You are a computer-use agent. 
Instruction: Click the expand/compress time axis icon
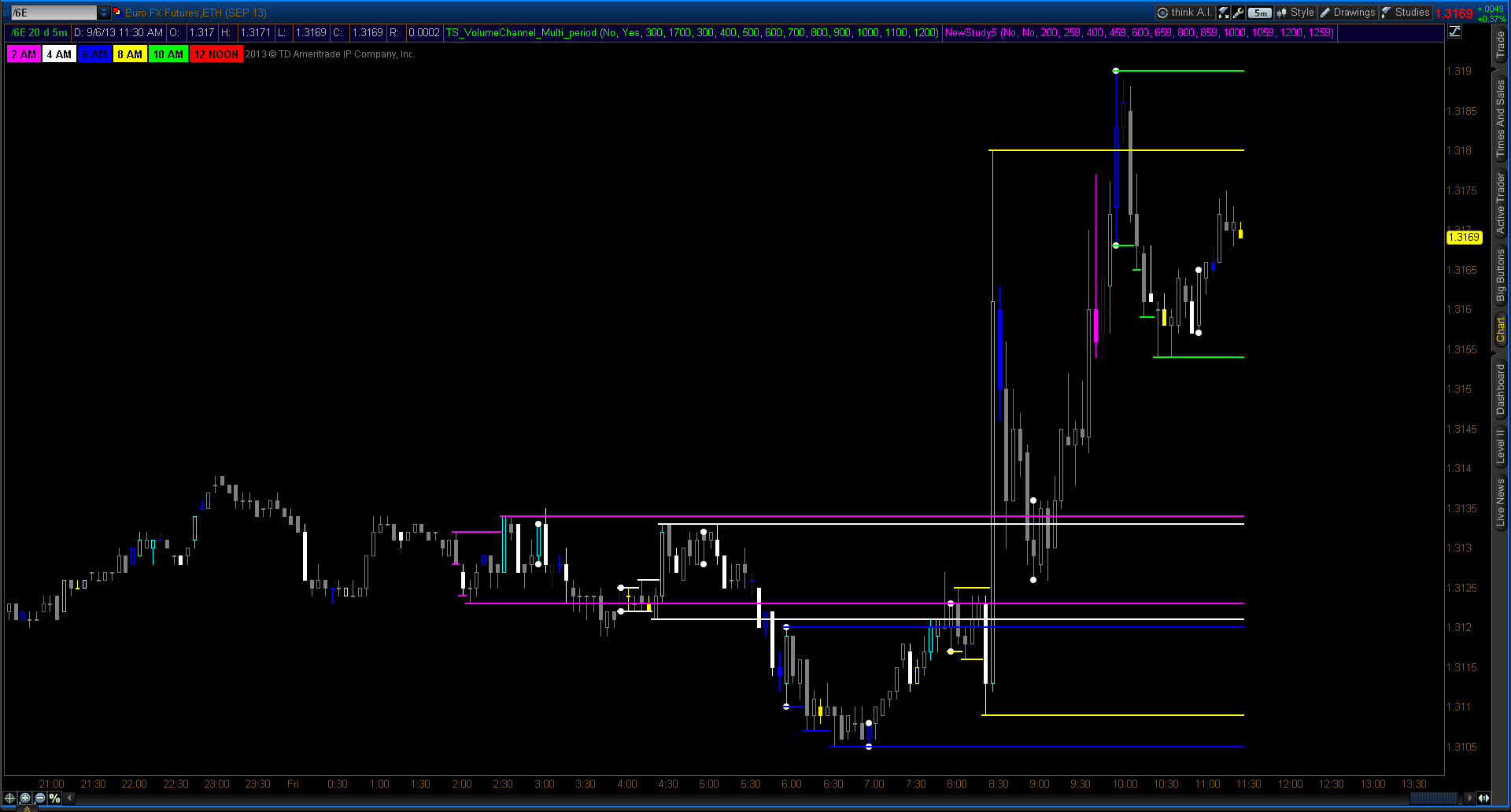pyautogui.click(x=1483, y=798)
